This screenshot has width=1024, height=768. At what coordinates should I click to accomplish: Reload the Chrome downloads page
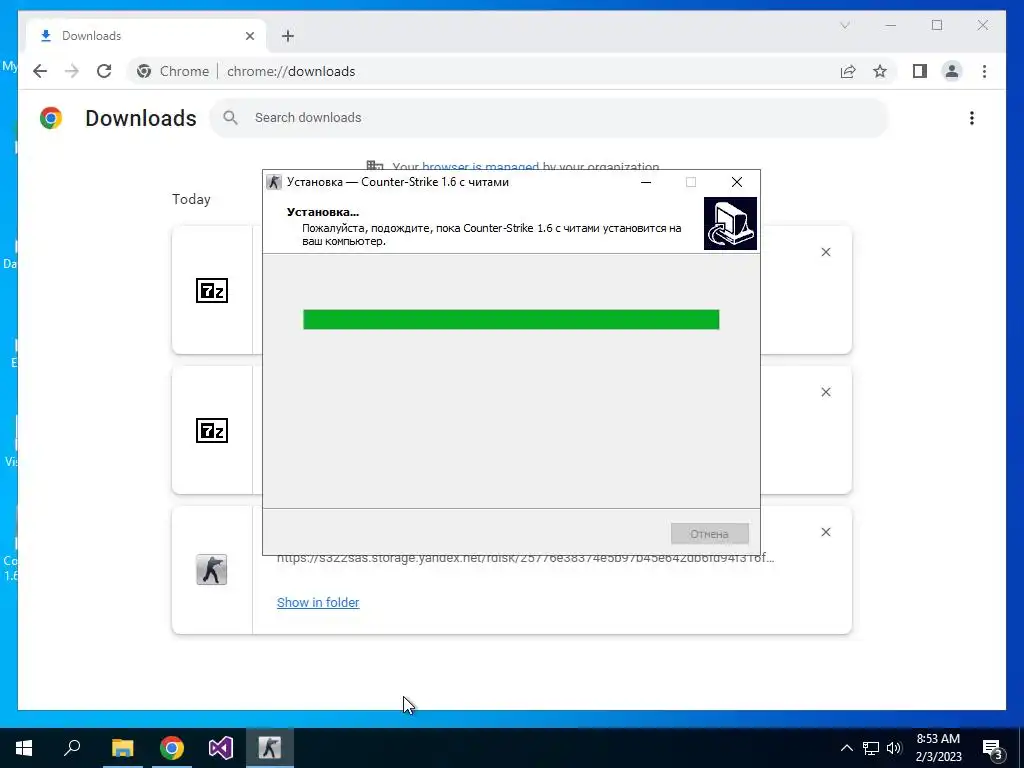point(104,71)
